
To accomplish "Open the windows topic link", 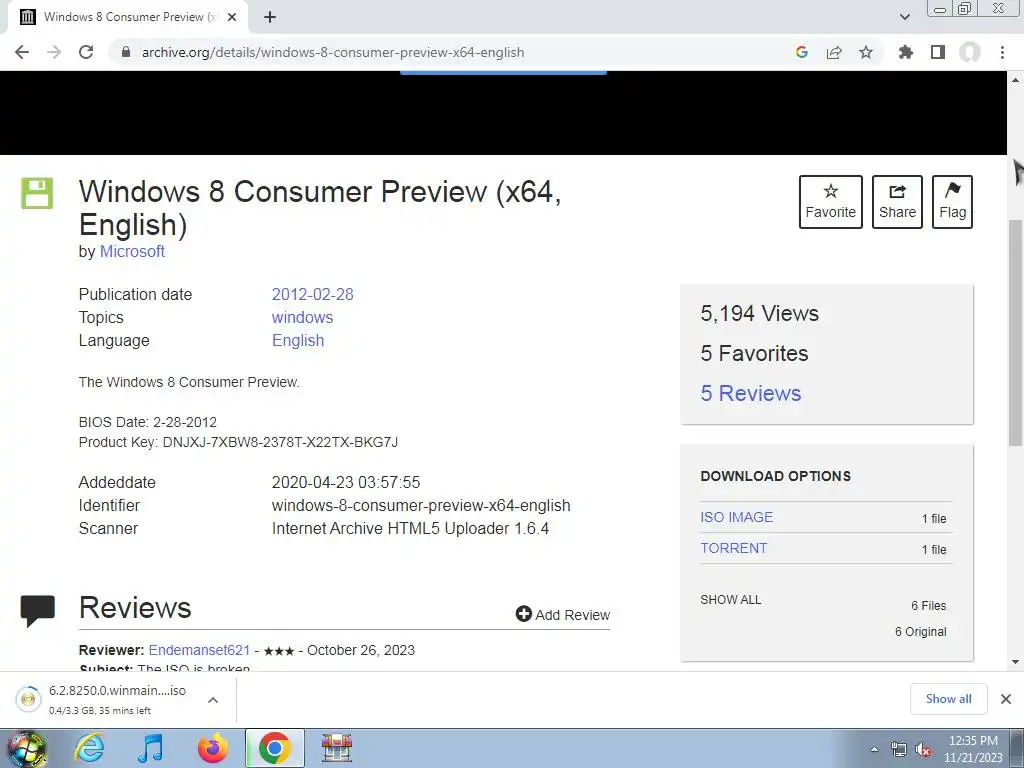I will click(x=302, y=317).
